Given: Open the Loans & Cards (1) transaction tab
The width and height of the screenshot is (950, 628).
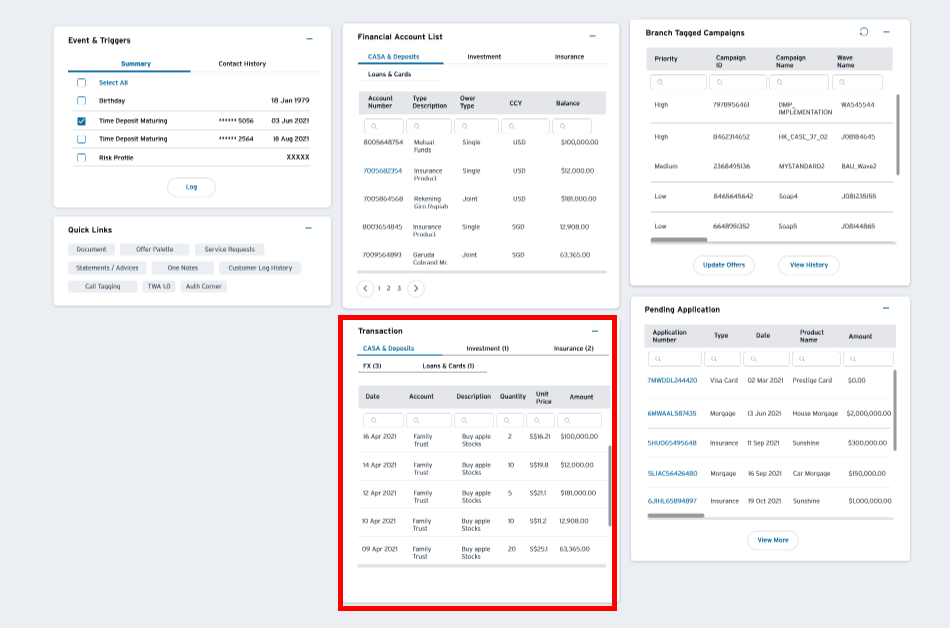Looking at the screenshot, I should (448, 366).
